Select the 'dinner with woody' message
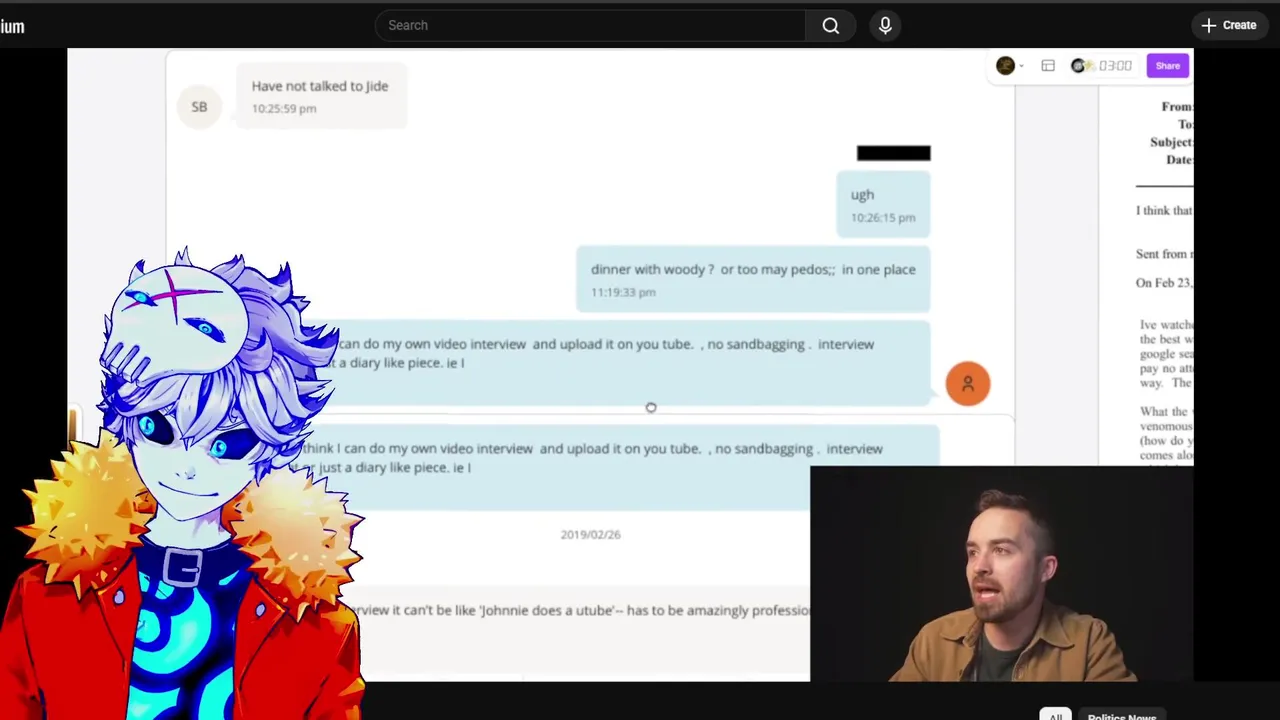This screenshot has height=720, width=1280. click(x=753, y=279)
